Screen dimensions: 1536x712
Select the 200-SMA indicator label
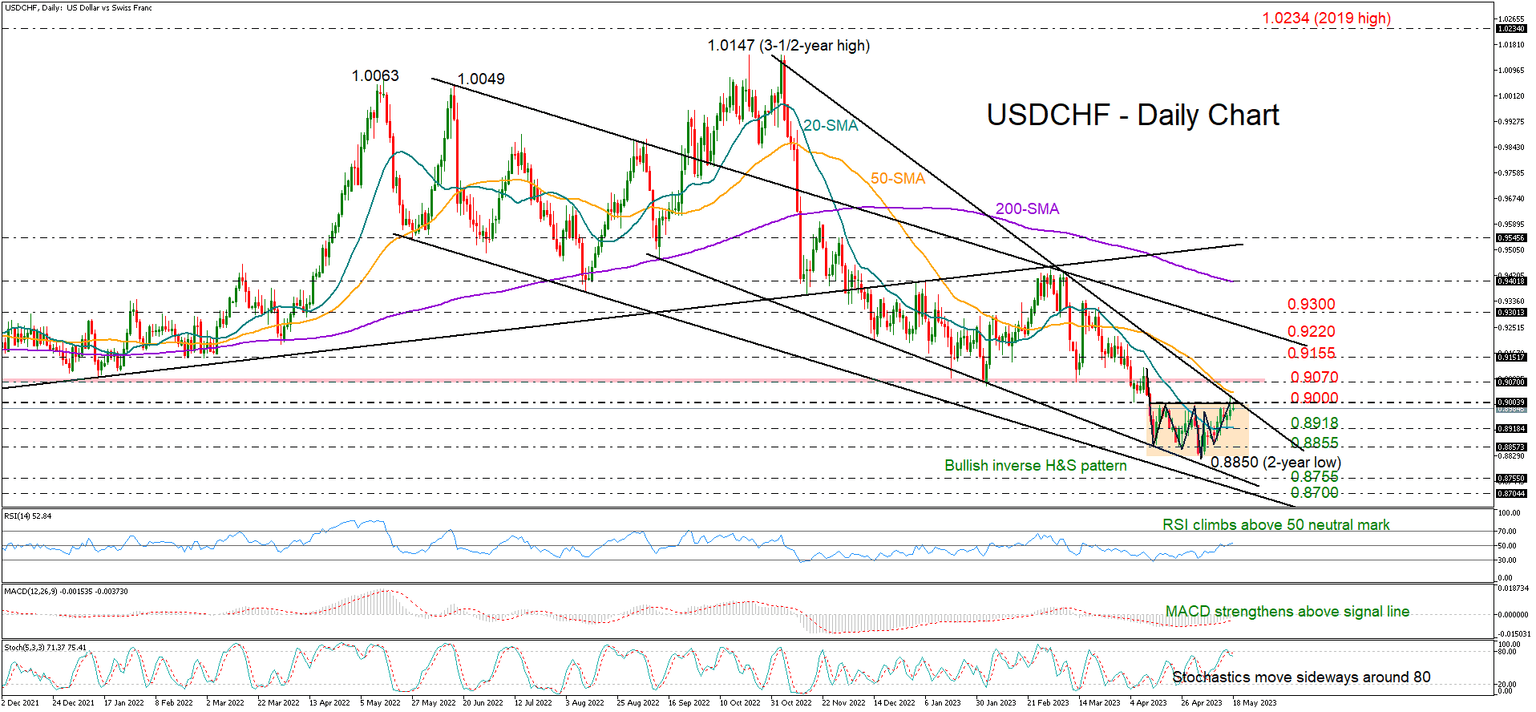coord(1026,207)
